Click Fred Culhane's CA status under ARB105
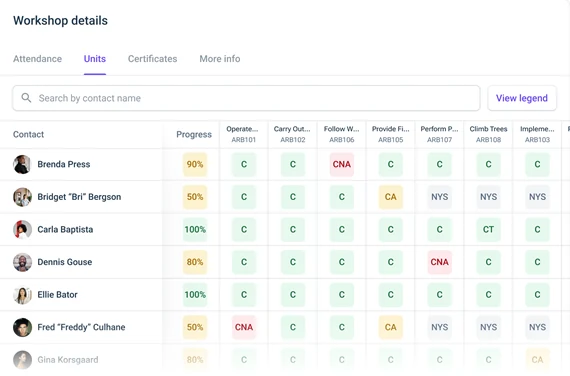 (390, 327)
